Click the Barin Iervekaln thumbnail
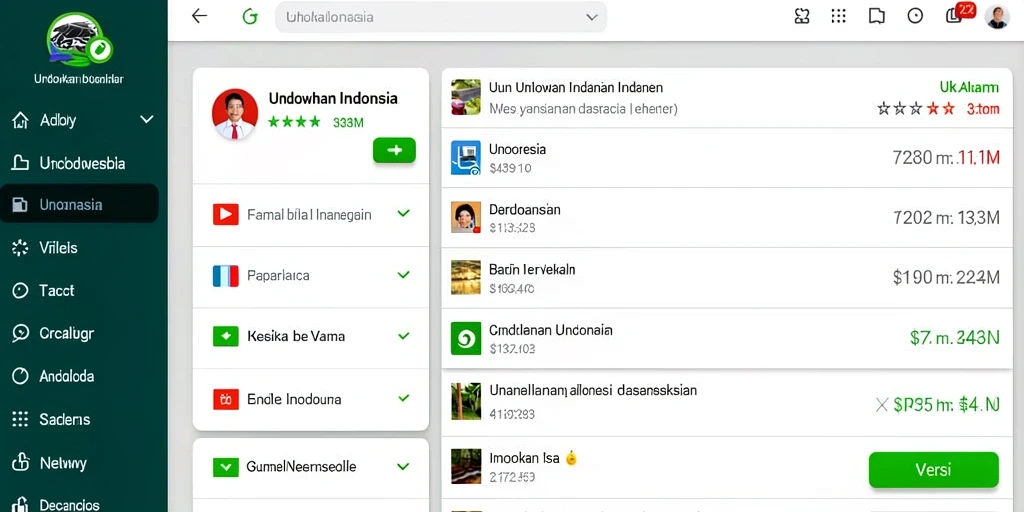Image resolution: width=1024 pixels, height=512 pixels. click(x=466, y=278)
